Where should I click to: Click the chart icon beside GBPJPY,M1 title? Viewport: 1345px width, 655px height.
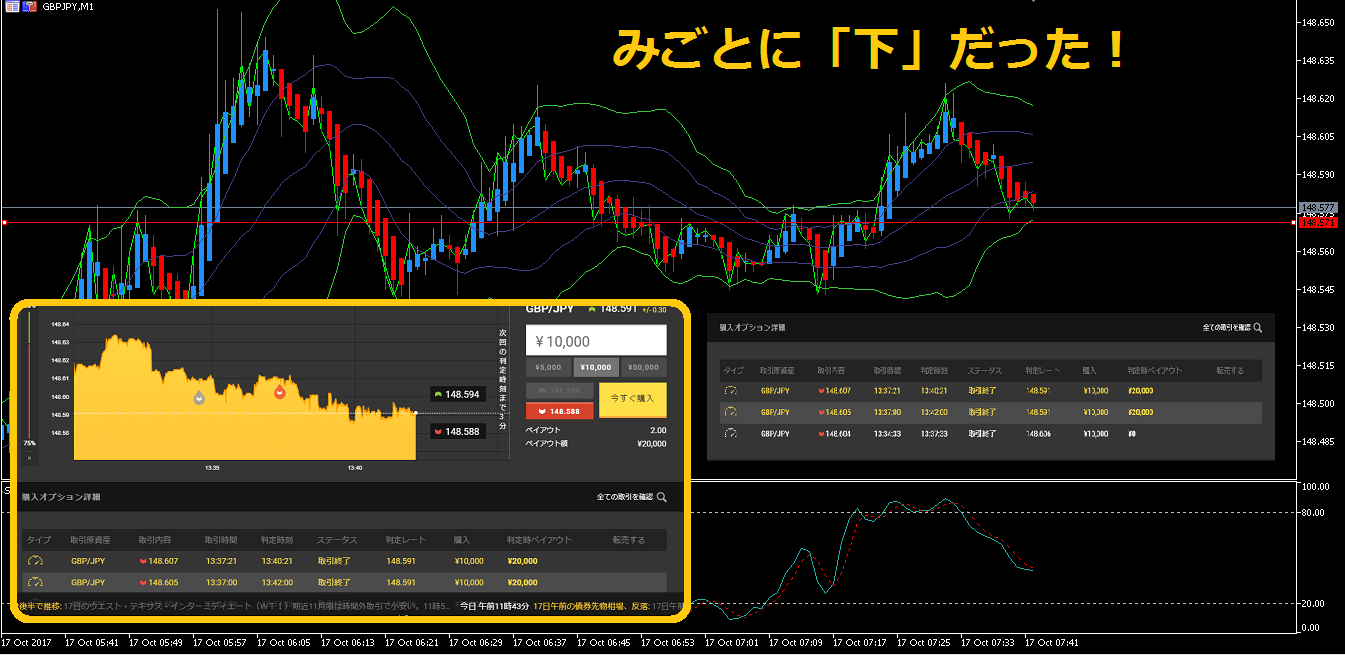pos(11,6)
